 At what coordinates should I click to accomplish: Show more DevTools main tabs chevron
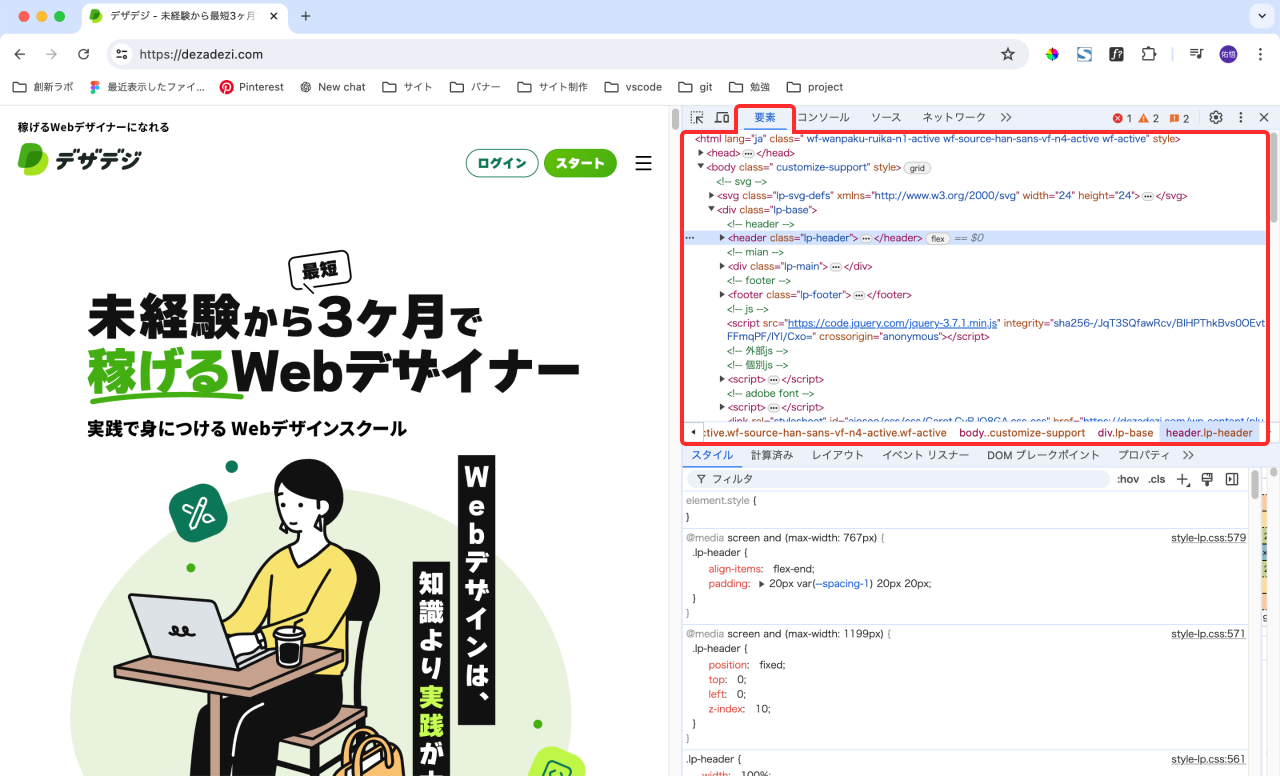click(x=1006, y=118)
